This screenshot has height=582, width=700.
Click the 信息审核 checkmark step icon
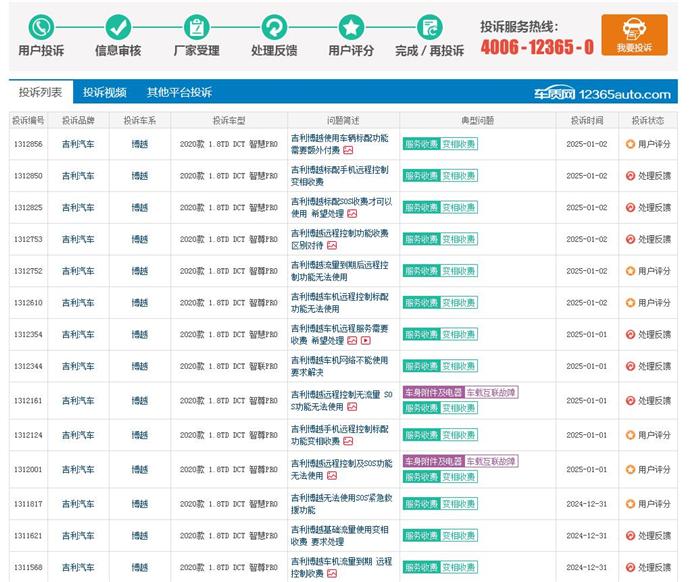point(118,27)
